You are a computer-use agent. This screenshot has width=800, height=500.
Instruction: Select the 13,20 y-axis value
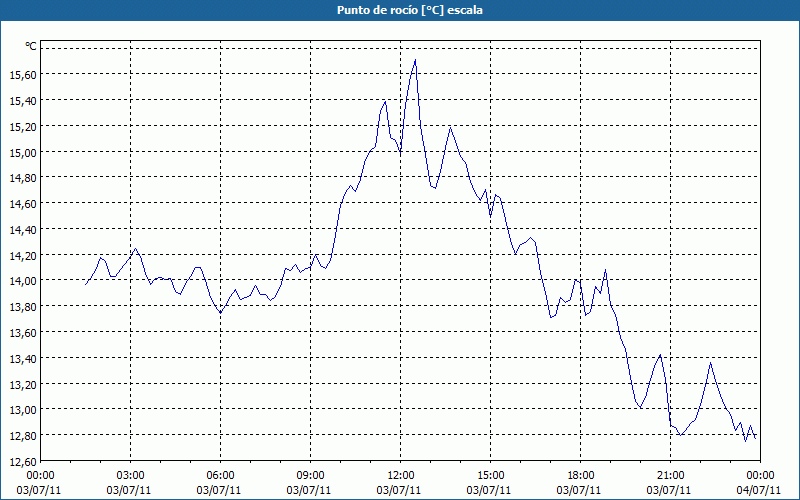(23, 385)
